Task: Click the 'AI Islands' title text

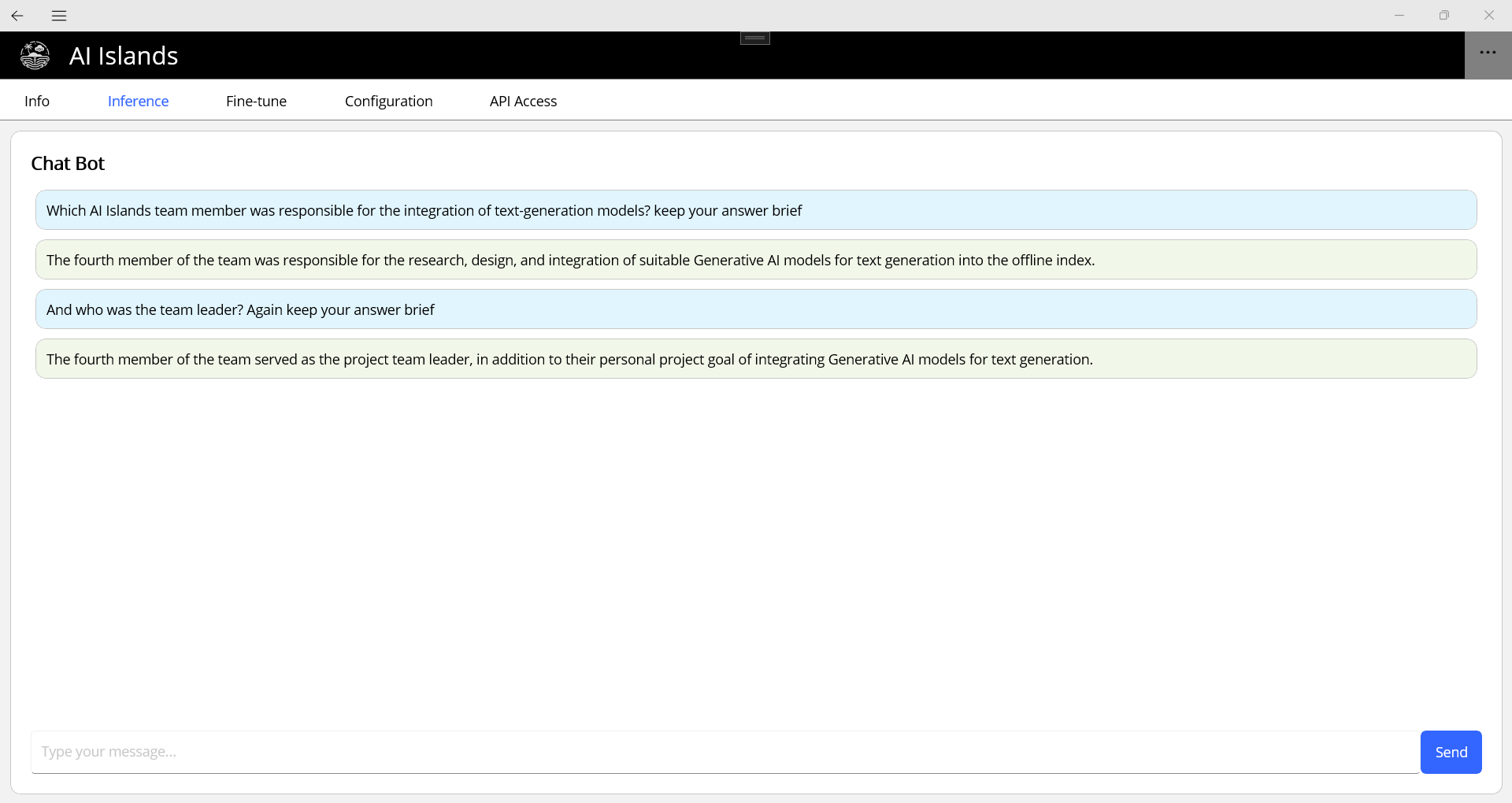Action: tap(124, 56)
